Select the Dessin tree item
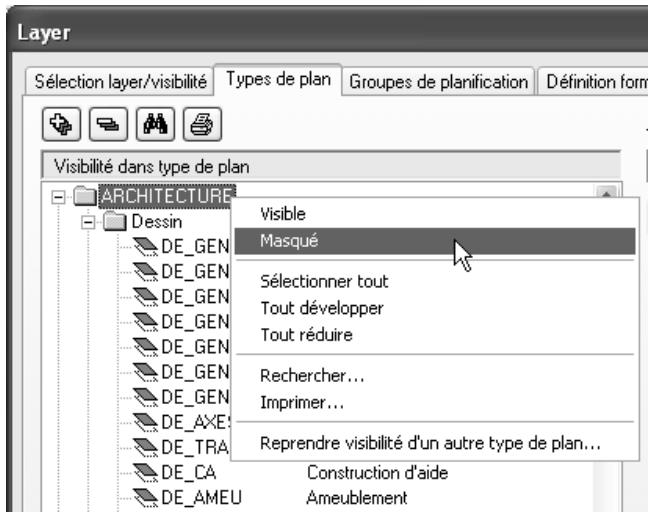The image size is (648, 512). pos(157,222)
